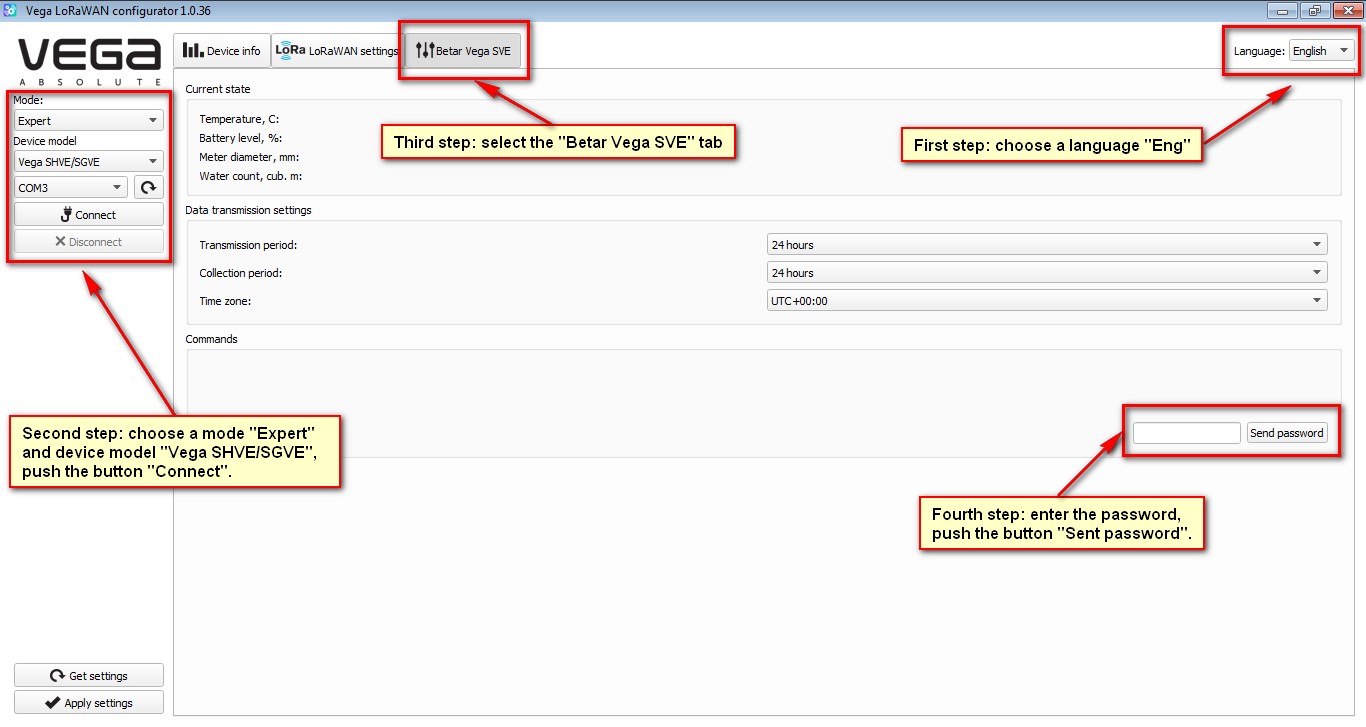
Task: Click the "Mode:" label
Action: [28, 100]
